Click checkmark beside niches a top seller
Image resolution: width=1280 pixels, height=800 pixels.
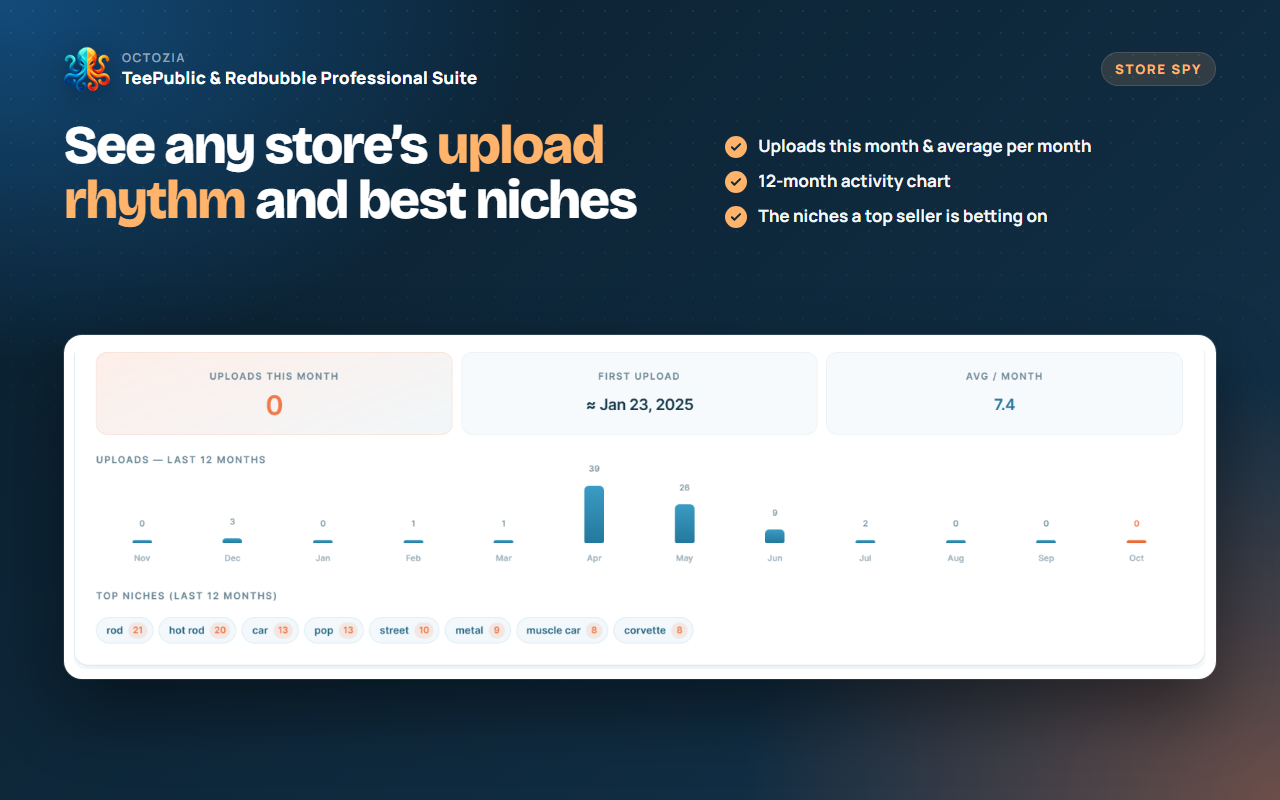tap(736, 217)
